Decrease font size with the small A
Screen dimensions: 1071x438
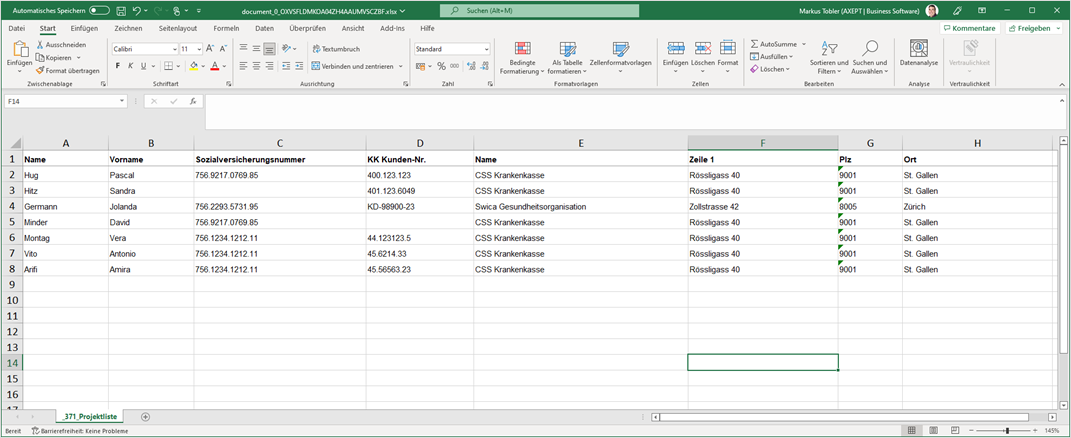223,49
